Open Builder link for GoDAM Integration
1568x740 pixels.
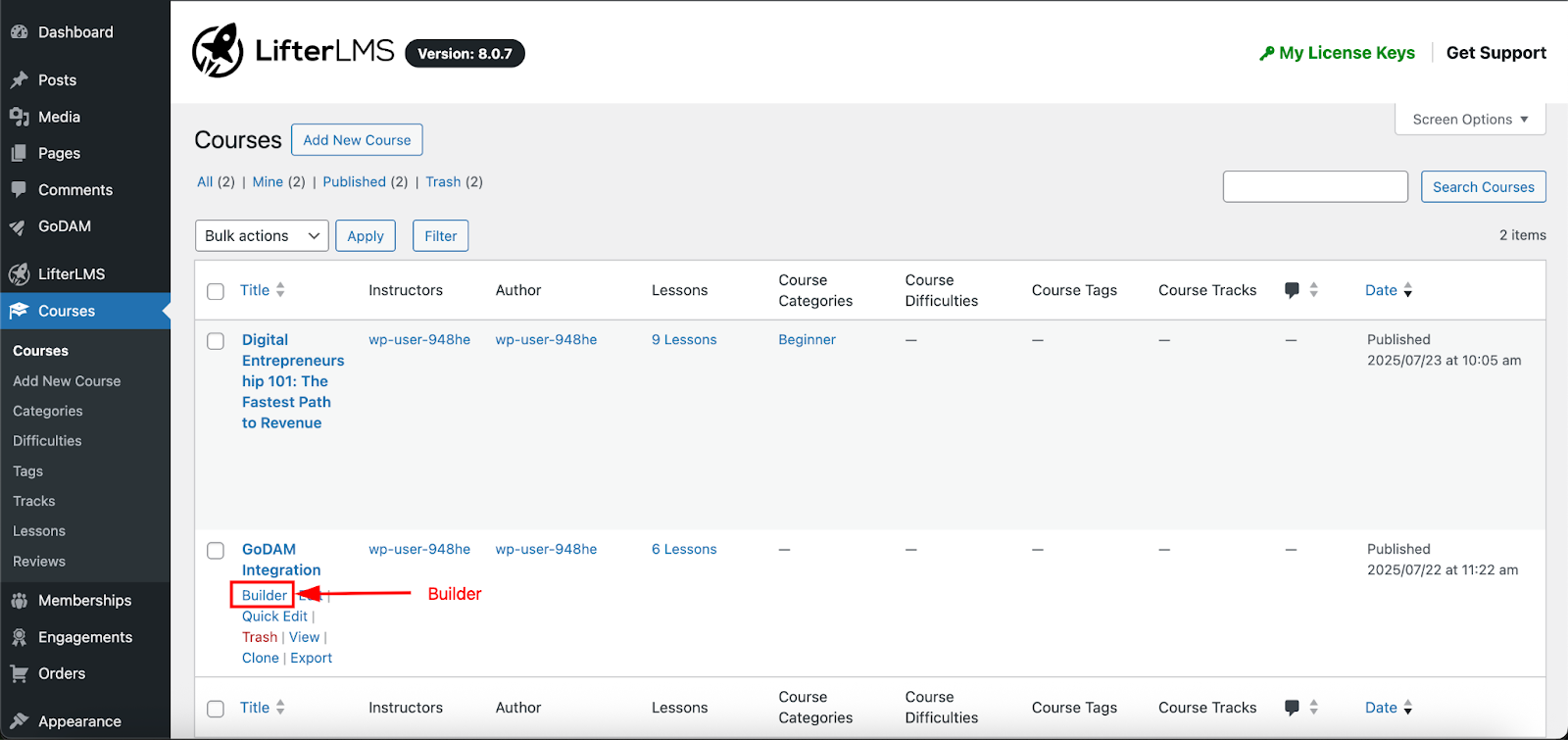pos(264,595)
